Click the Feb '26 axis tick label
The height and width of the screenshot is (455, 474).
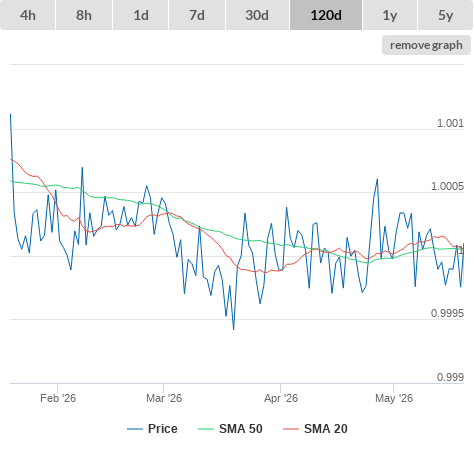(58, 398)
